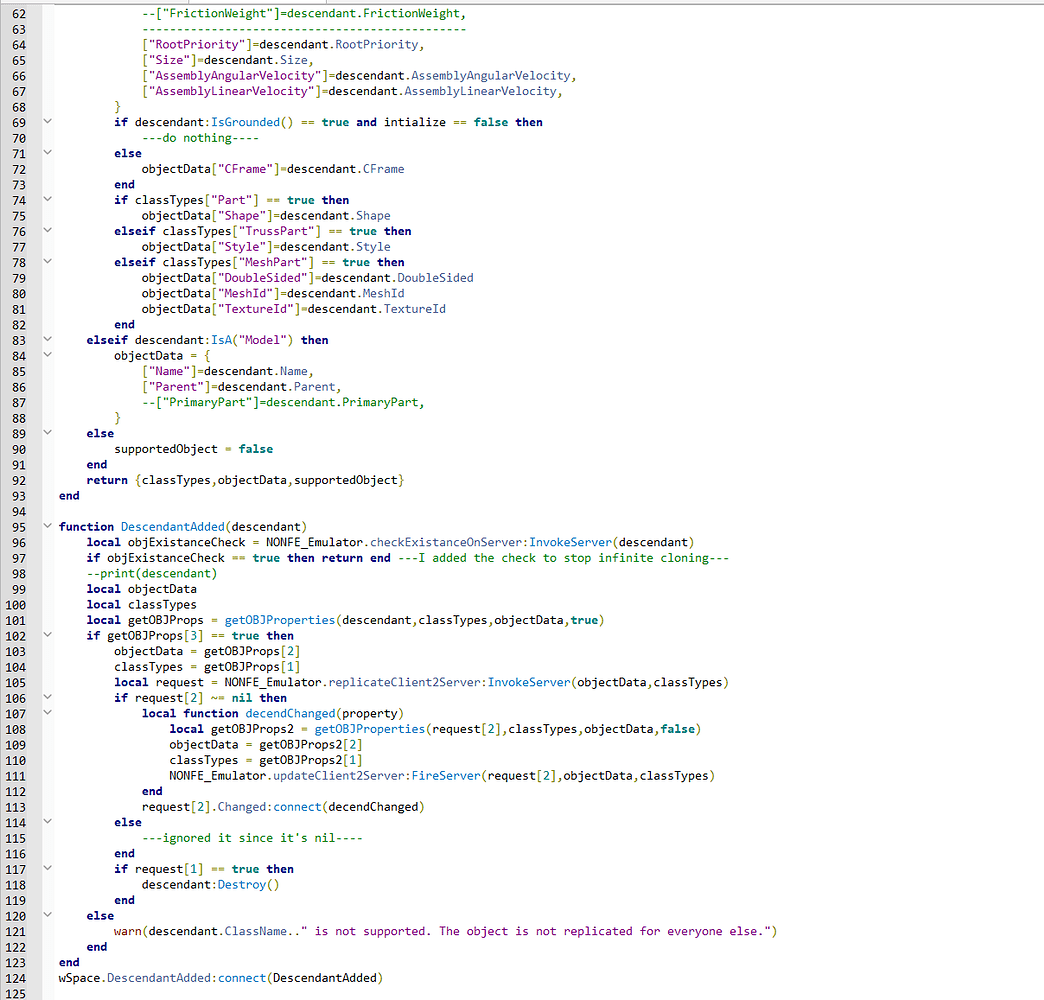
Task: Click updateClient2Server on line 111
Action: pyautogui.click(x=338, y=776)
